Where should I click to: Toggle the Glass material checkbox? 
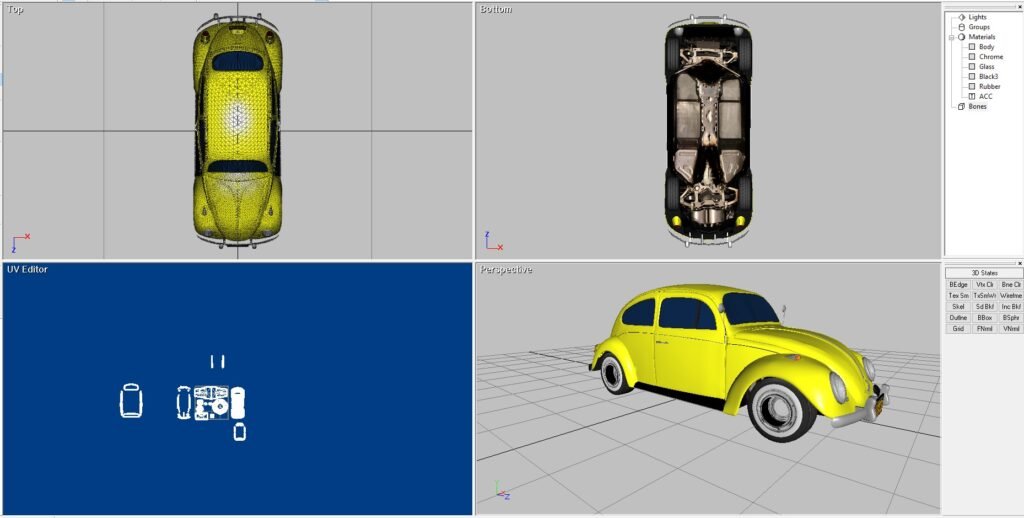[972, 67]
